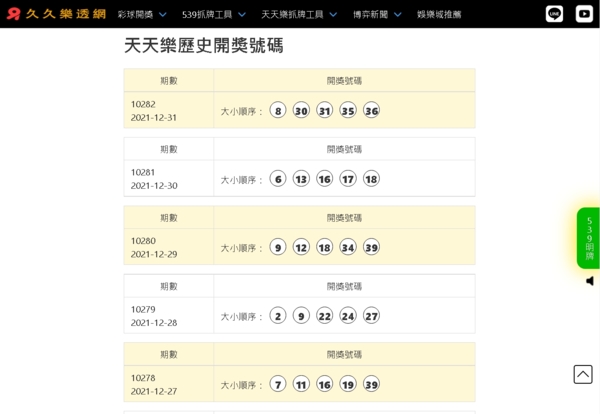Click number ball 6 in draw 10281
The height and width of the screenshot is (414, 600).
click(278, 179)
